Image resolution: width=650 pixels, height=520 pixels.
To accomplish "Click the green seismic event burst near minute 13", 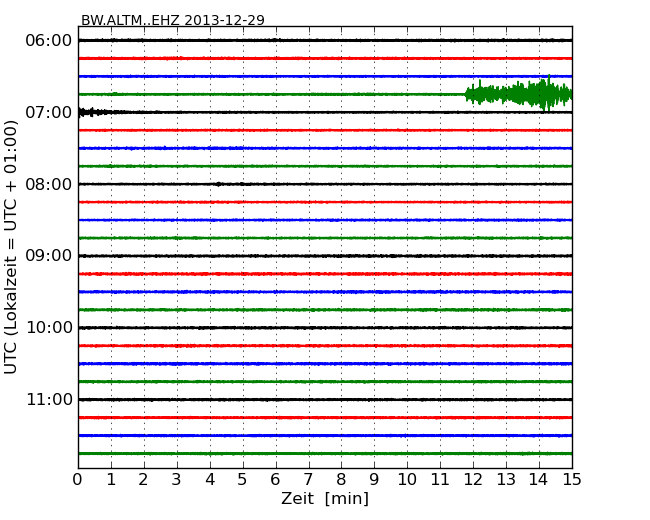I will coord(518,94).
